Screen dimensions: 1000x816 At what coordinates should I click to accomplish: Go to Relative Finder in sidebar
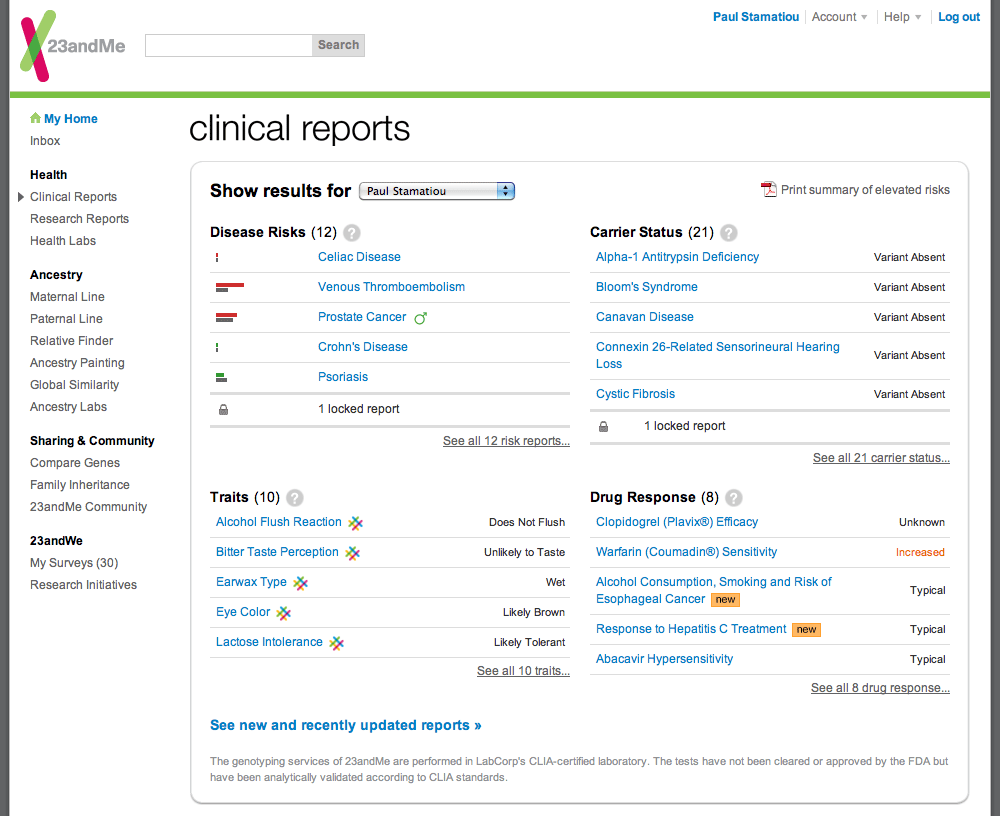pyautogui.click(x=71, y=341)
